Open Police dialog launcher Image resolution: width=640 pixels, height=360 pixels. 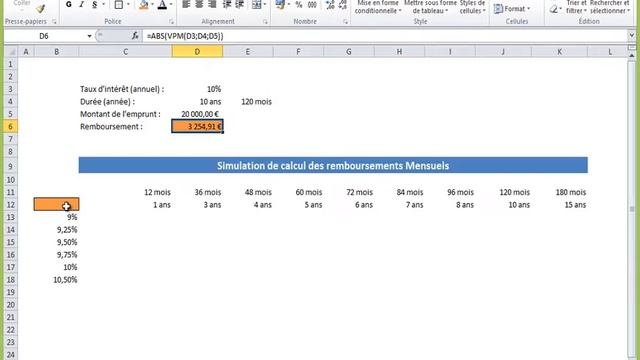click(x=171, y=21)
